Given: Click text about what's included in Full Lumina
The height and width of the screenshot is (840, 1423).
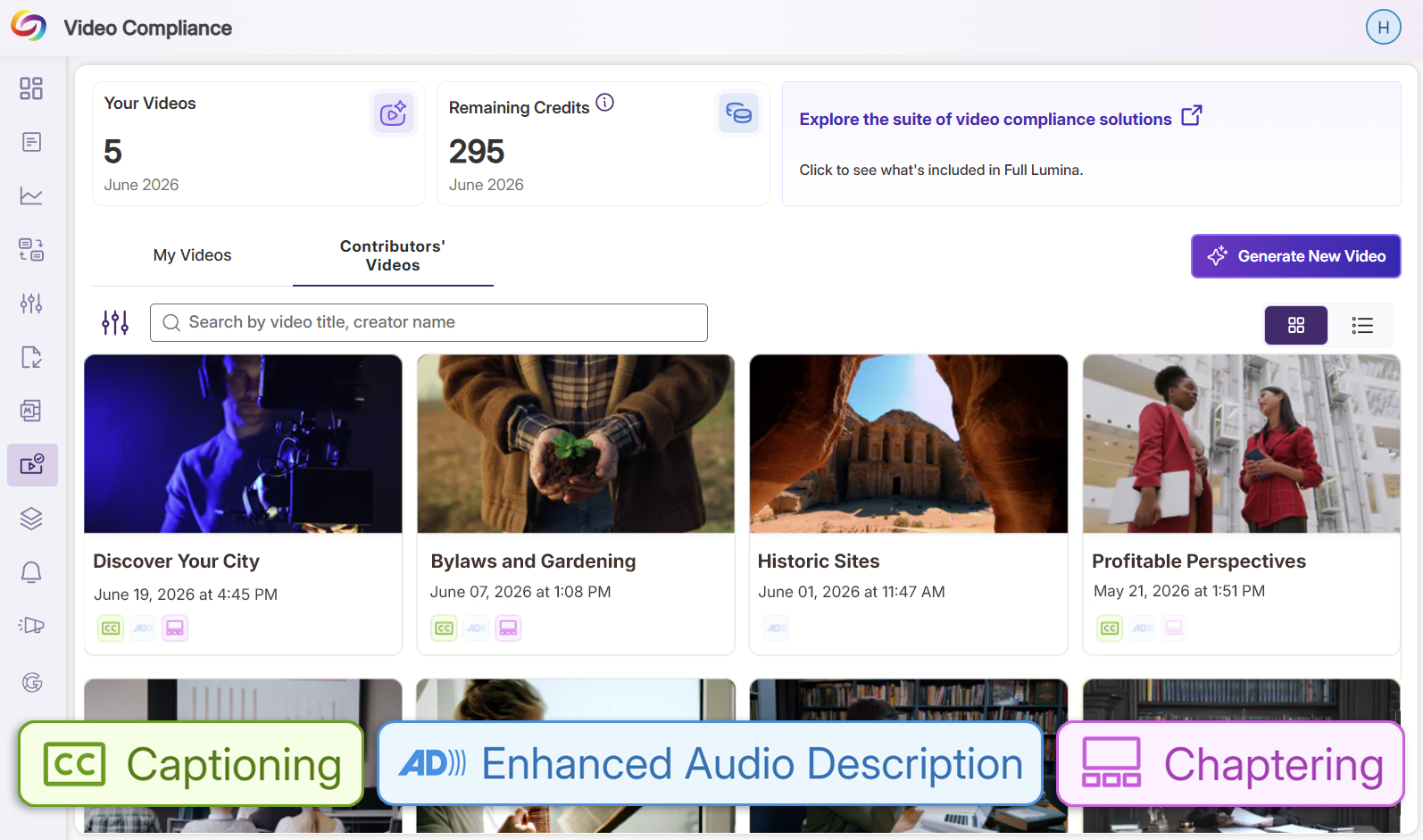Looking at the screenshot, I should 941,170.
